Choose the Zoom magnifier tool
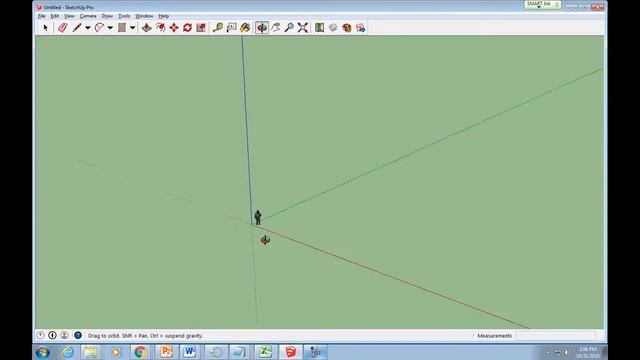The width and height of the screenshot is (640, 360). (289, 27)
